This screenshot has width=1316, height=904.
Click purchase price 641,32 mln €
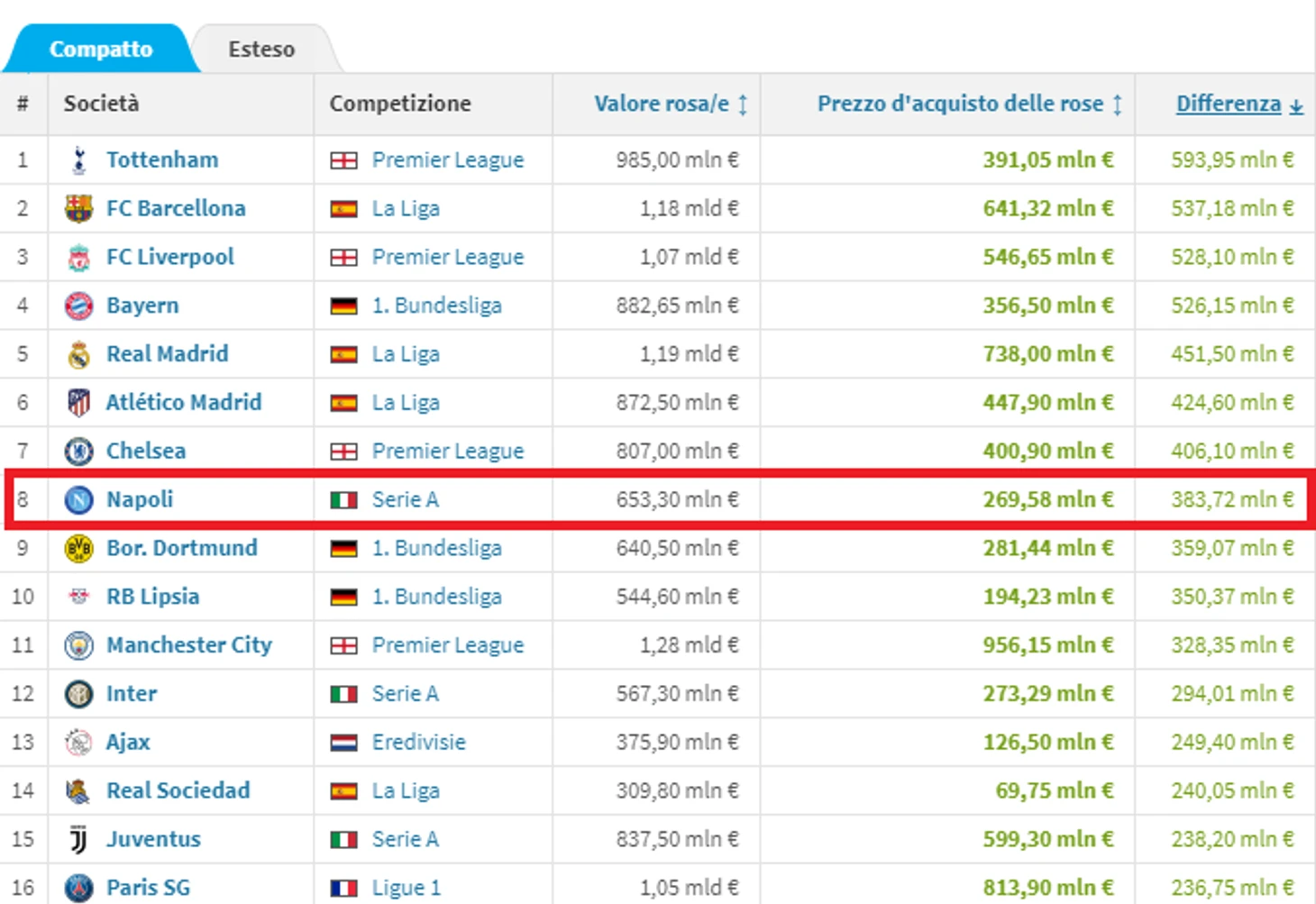coord(1048,208)
